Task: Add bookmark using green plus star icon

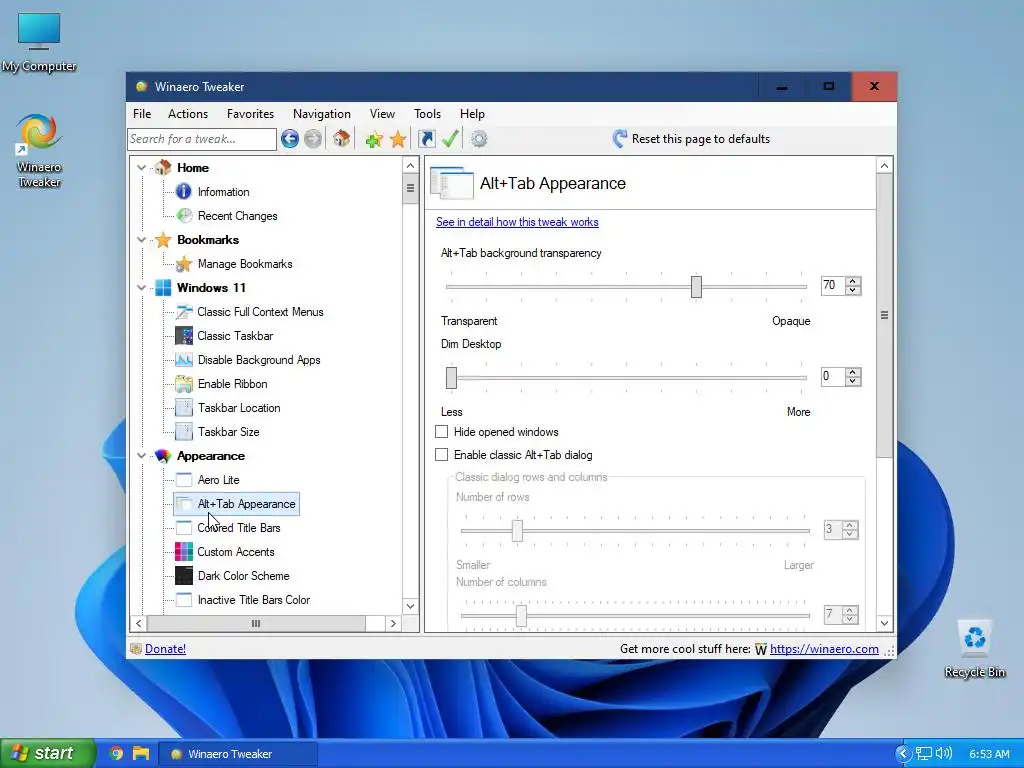Action: (374, 138)
